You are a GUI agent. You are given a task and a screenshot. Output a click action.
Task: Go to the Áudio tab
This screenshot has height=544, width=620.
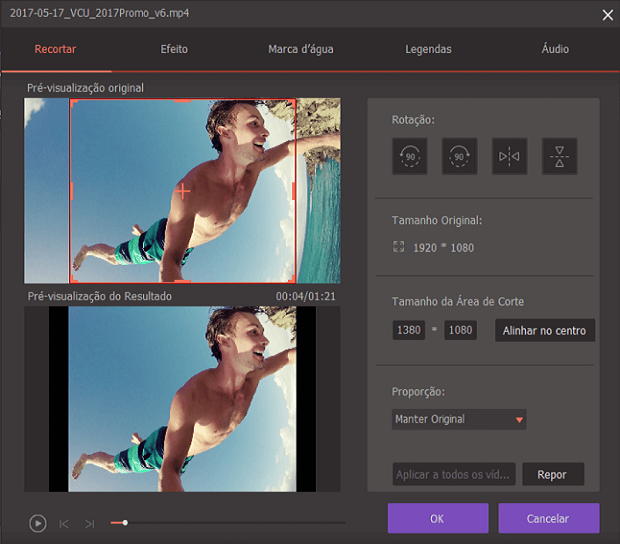click(555, 49)
